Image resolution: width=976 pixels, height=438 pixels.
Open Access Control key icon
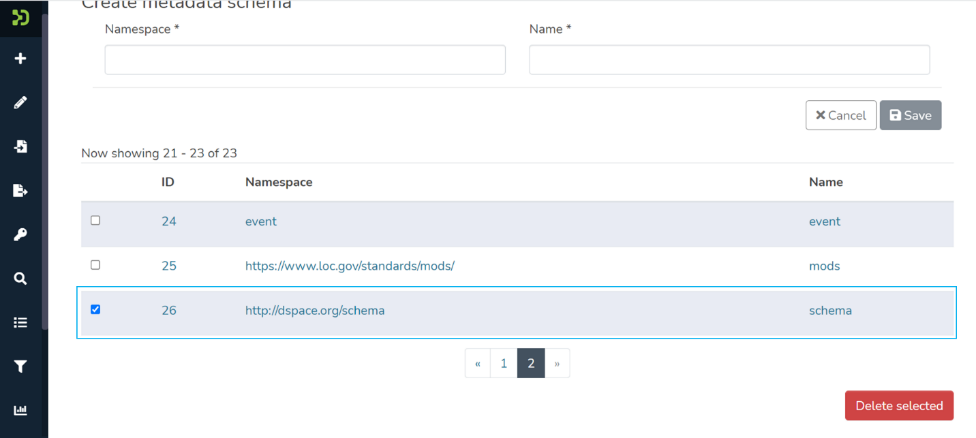(20, 235)
